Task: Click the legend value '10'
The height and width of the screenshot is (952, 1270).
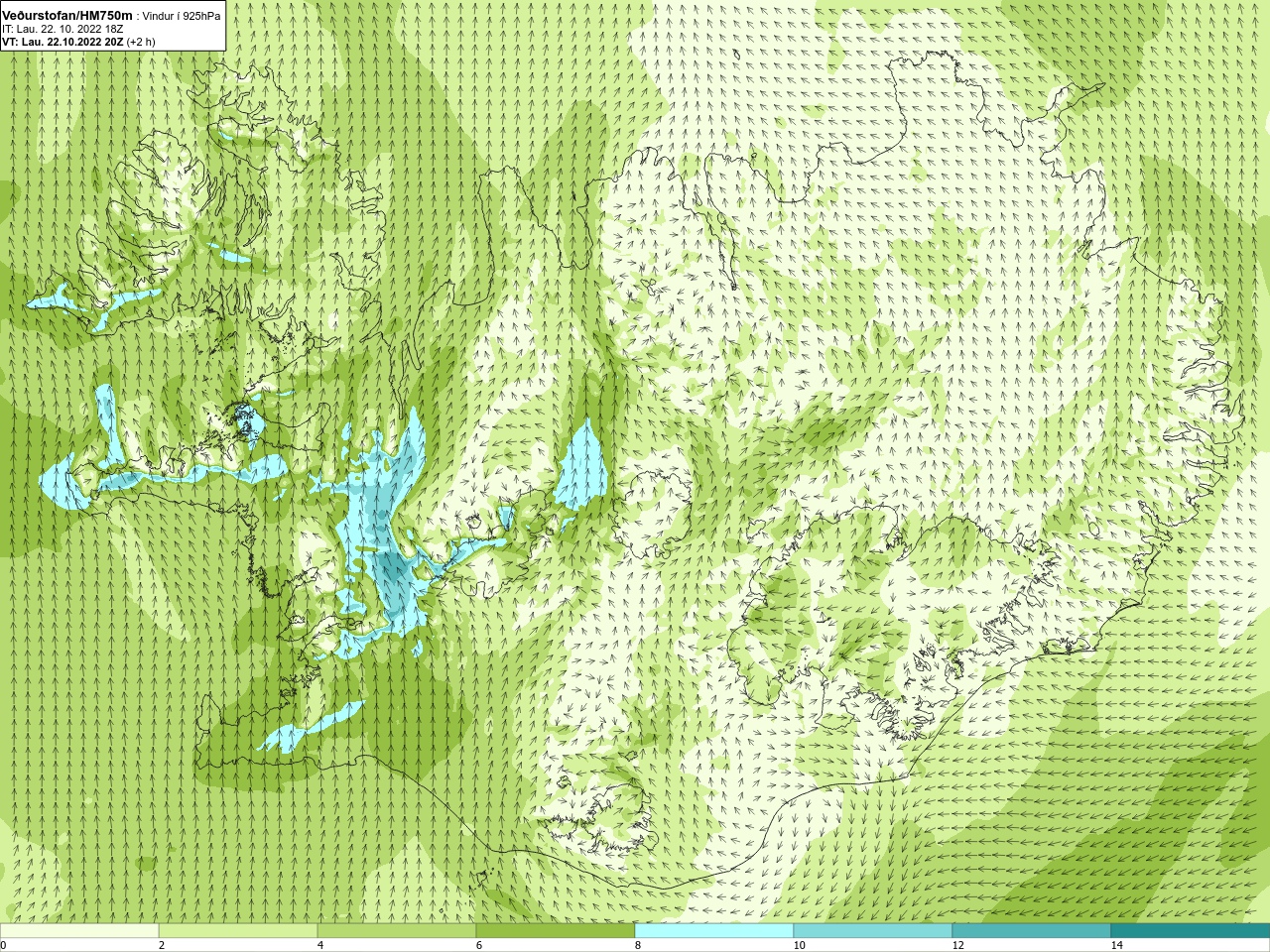Action: coord(799,945)
